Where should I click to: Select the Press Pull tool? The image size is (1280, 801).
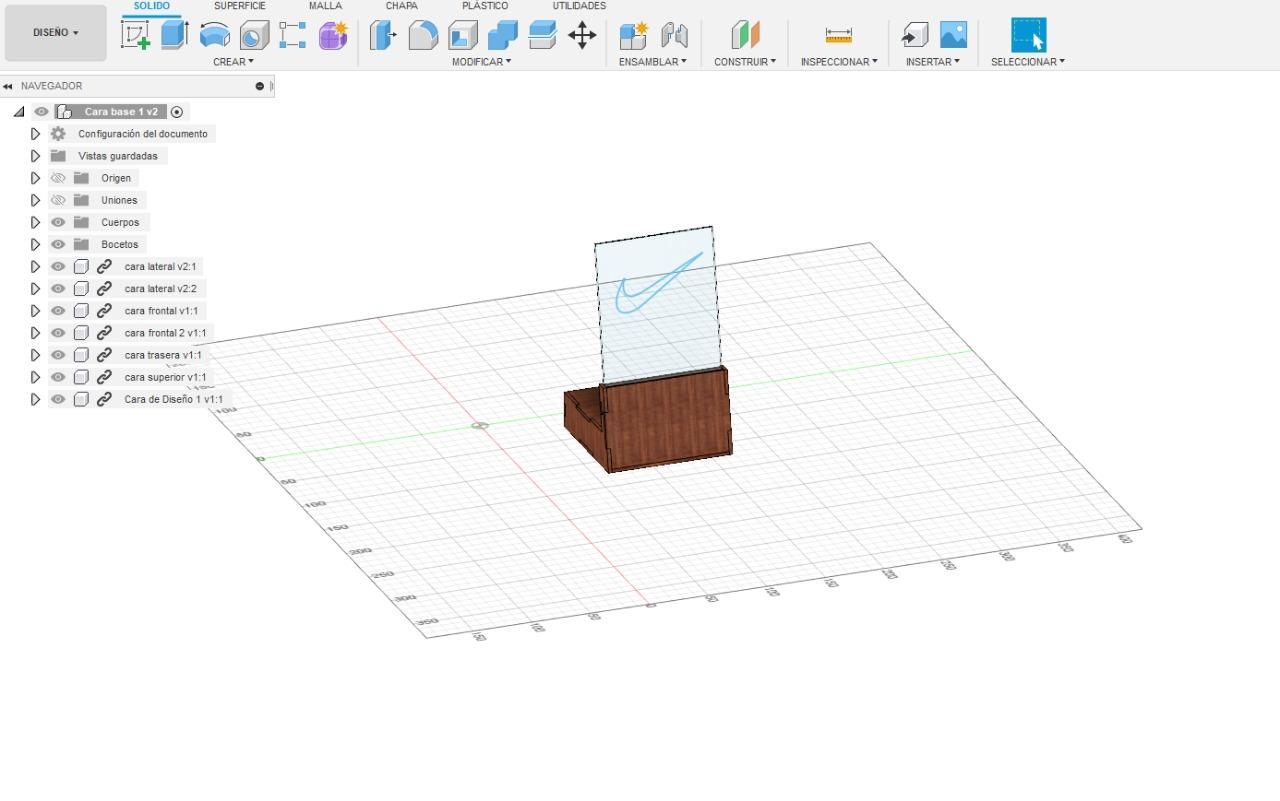click(383, 36)
